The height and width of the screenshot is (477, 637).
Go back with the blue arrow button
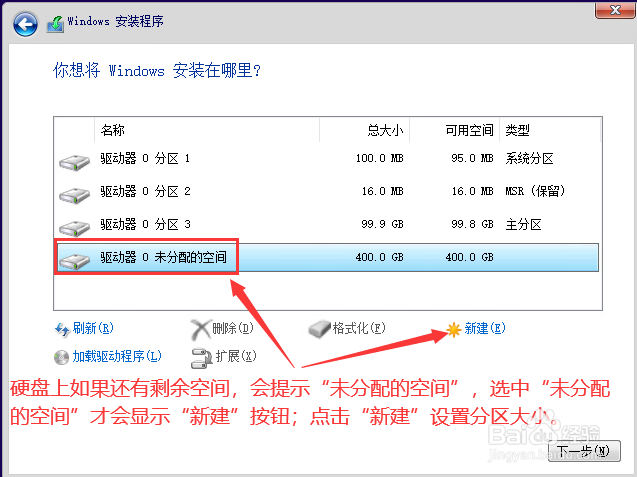click(x=25, y=24)
